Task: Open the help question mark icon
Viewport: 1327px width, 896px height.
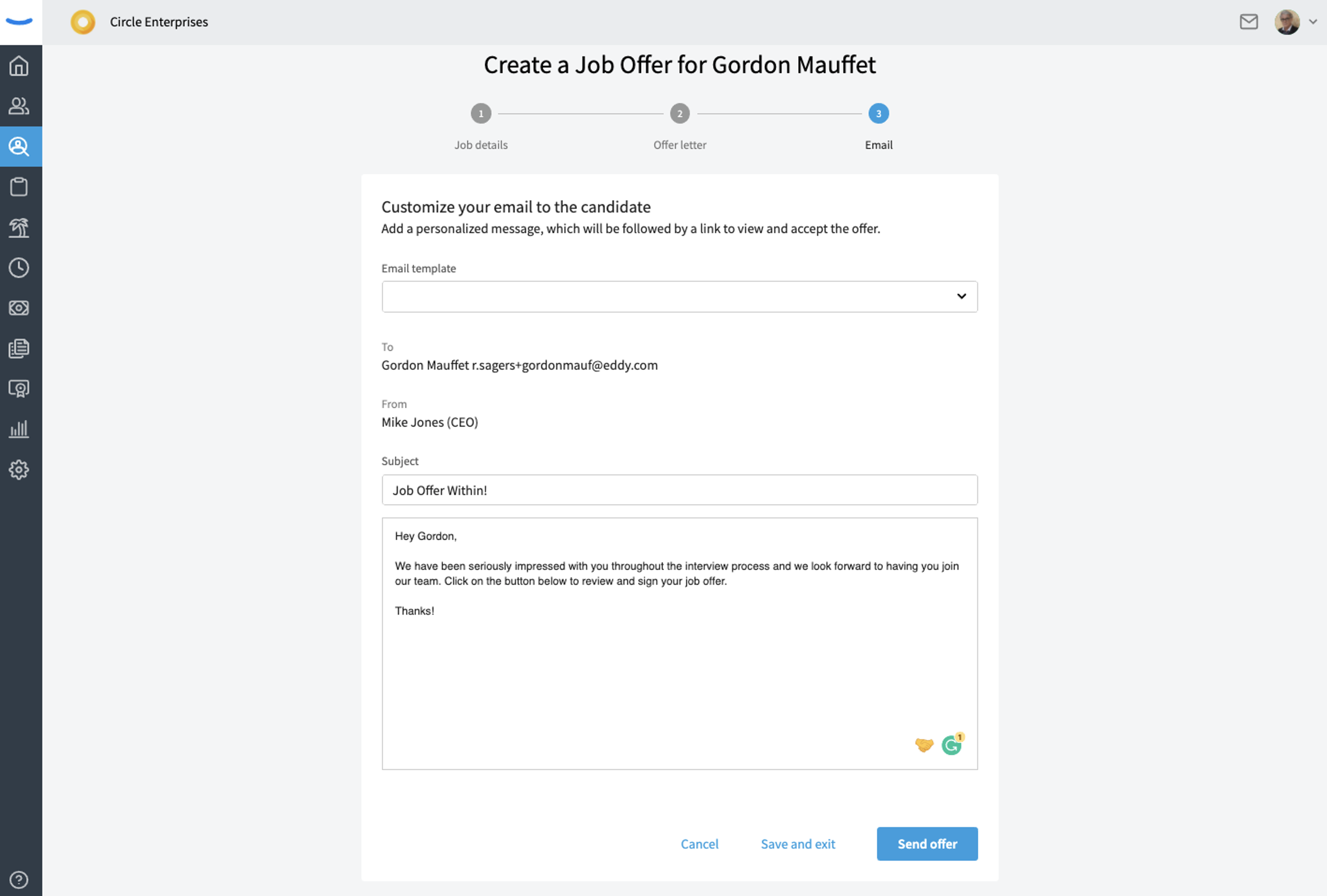Action: click(19, 879)
